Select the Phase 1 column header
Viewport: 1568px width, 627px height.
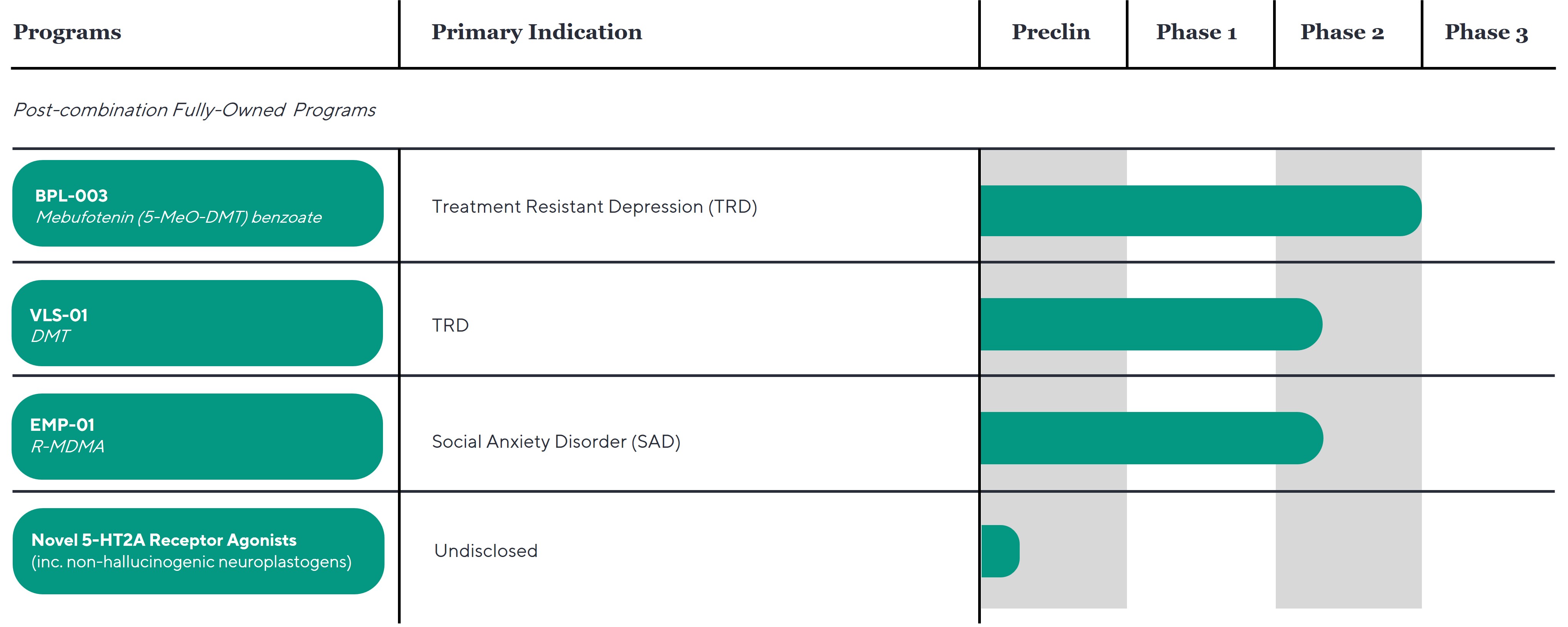click(x=1196, y=32)
